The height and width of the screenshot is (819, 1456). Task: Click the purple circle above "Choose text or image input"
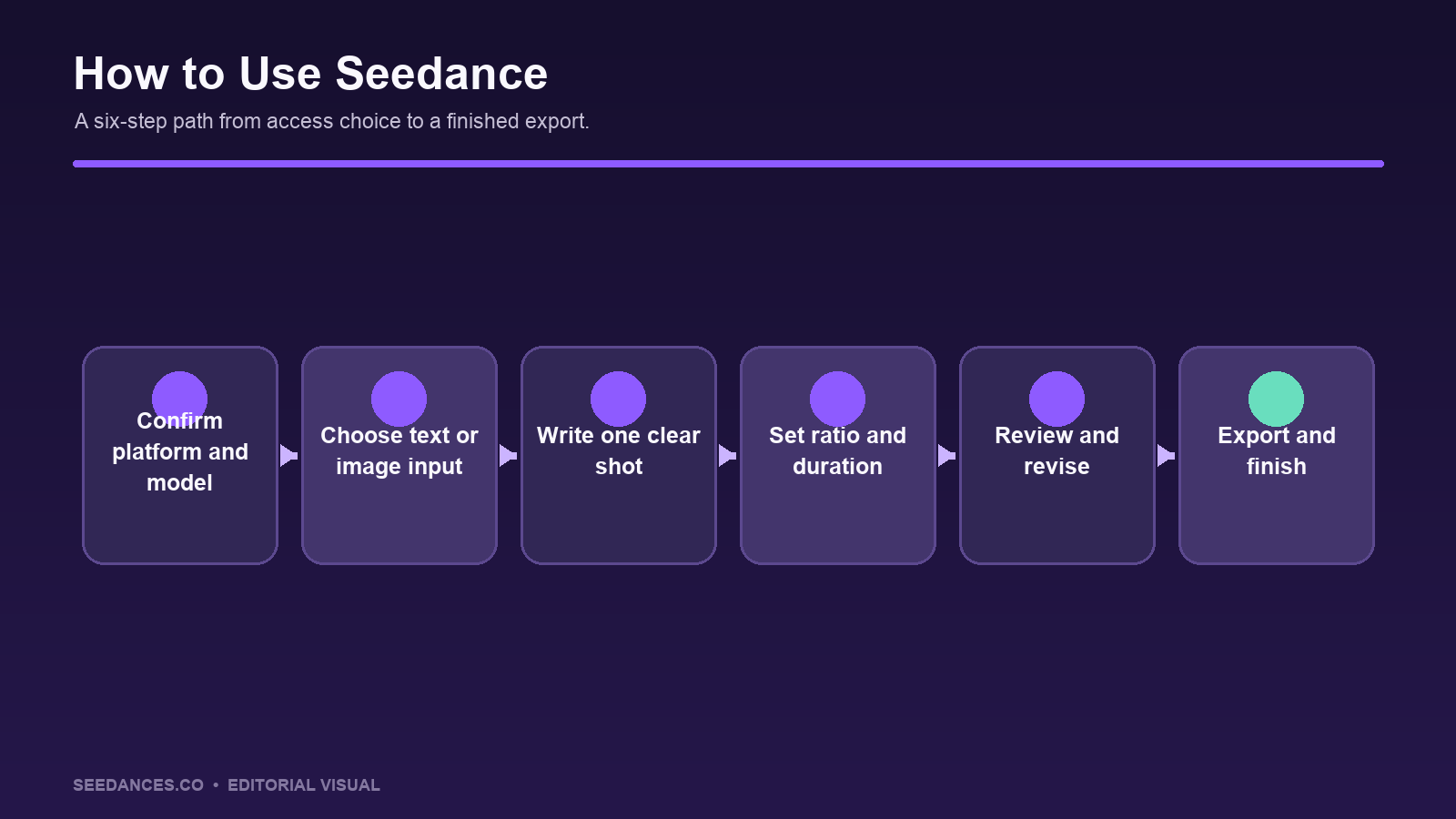pos(399,399)
